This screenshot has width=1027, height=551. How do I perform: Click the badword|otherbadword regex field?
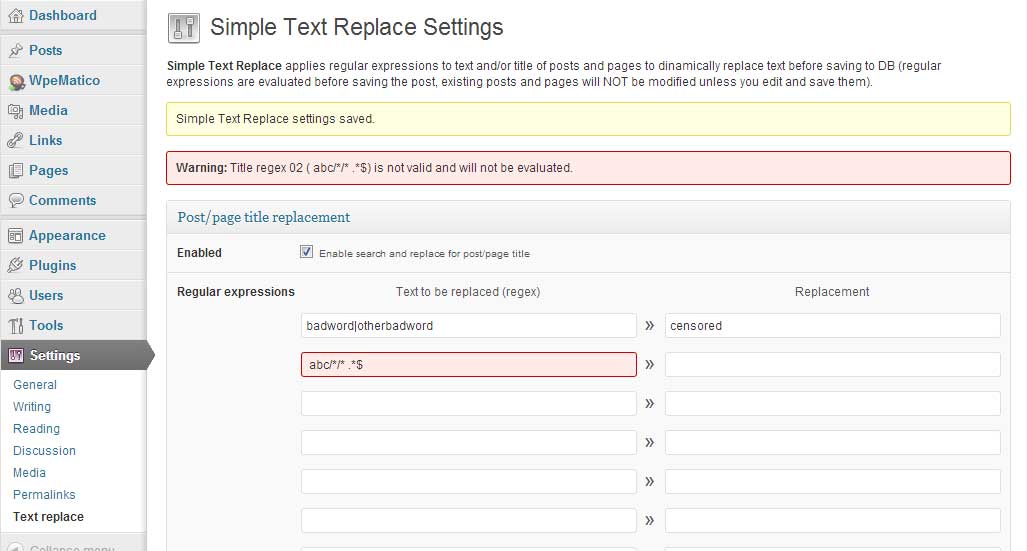coord(468,326)
